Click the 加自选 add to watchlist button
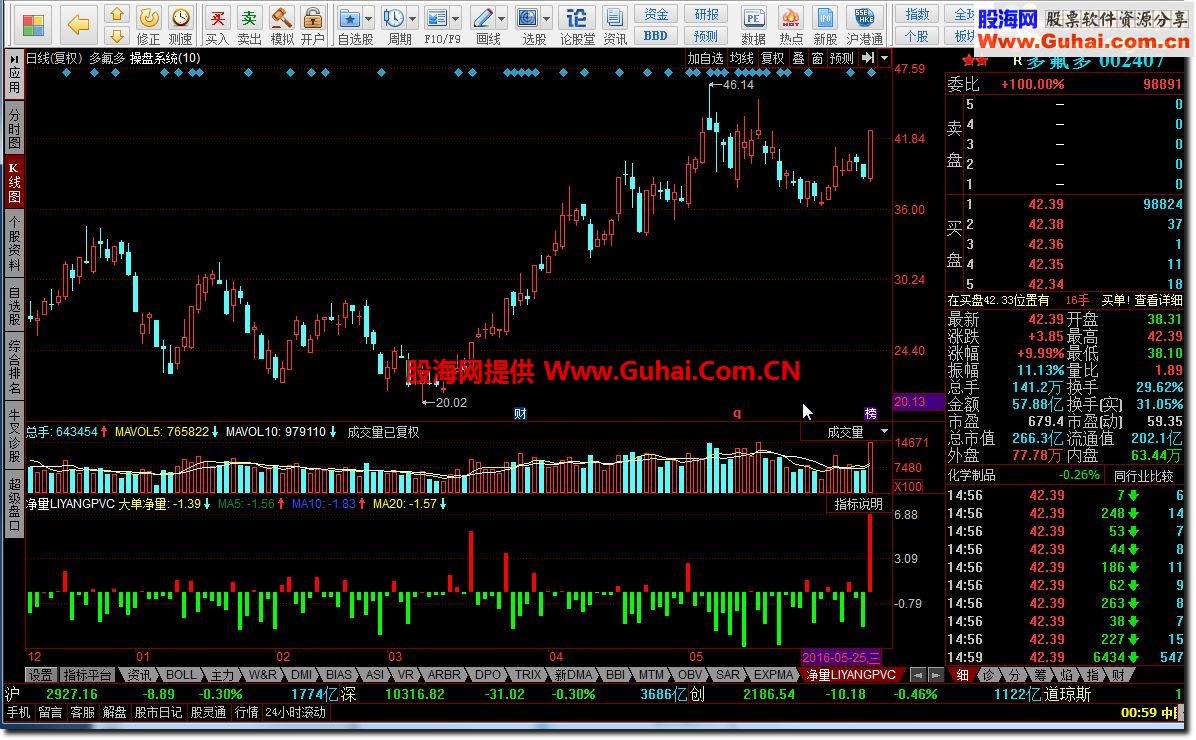 705,58
